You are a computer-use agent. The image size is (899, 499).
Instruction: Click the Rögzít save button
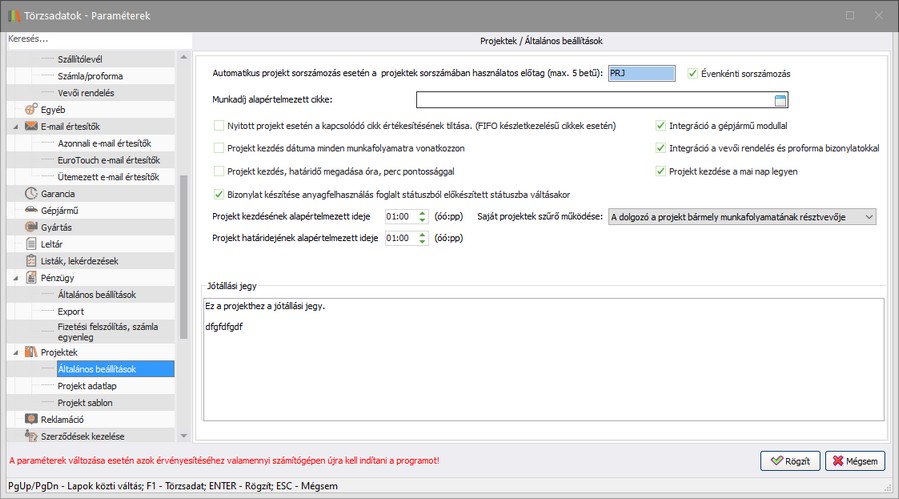tap(788, 461)
